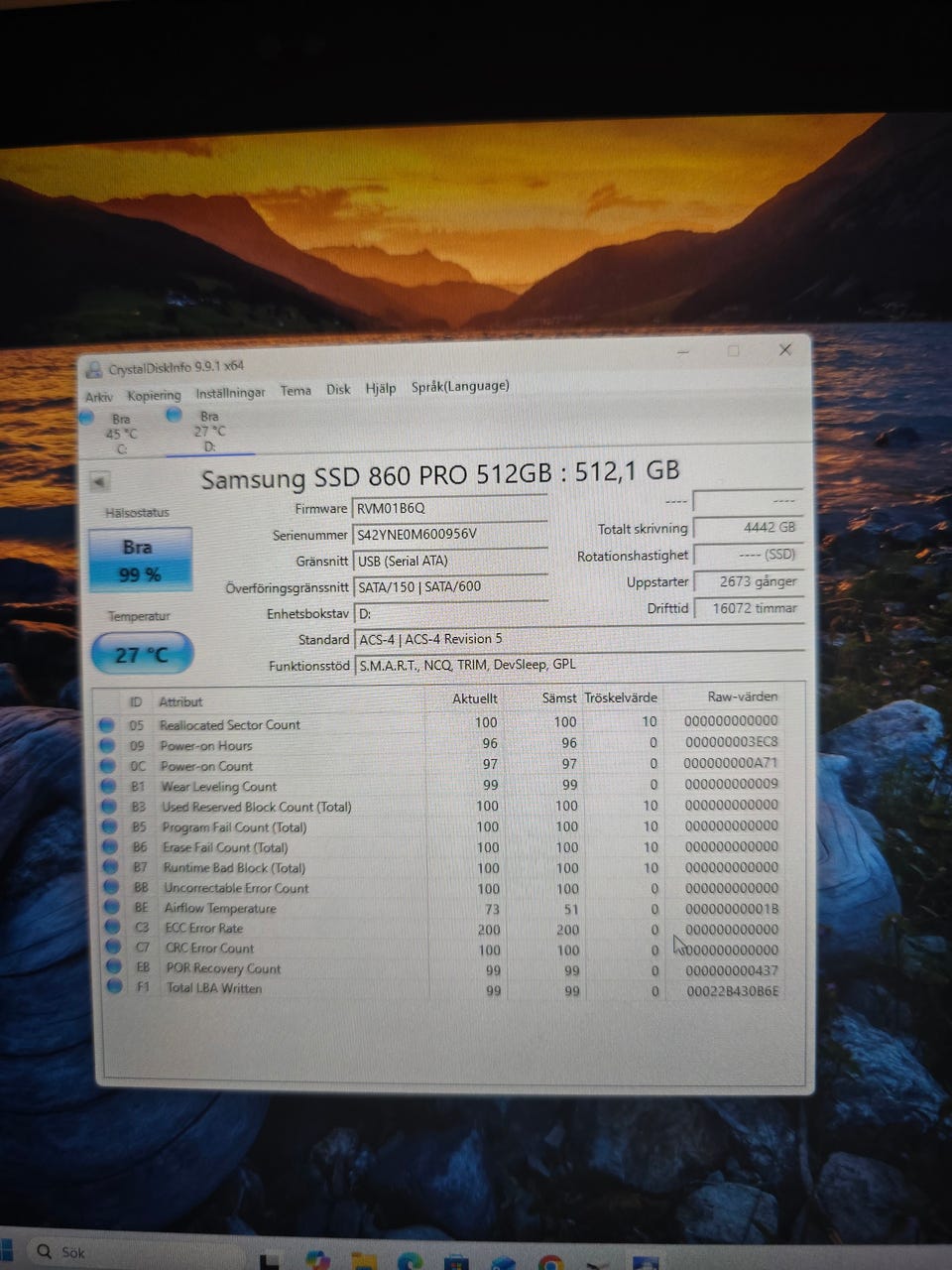Click the Rotationshastighet value ---- (SSD)

pyautogui.click(x=747, y=555)
